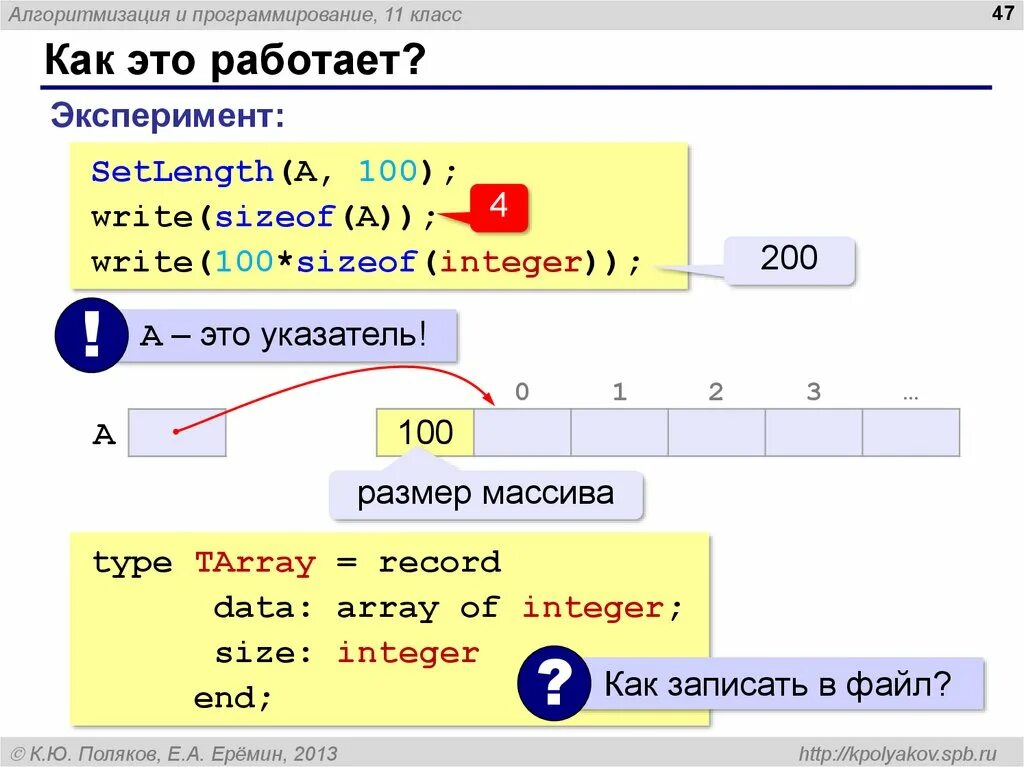The image size is (1024, 767).
Task: Click the 'type TArray = record' line
Action: pos(296,563)
